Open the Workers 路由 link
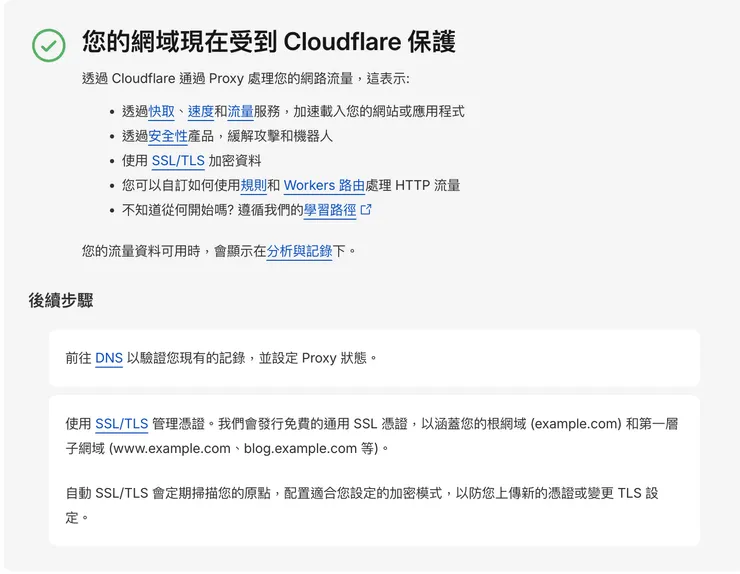The height and width of the screenshot is (574, 740). [x=324, y=185]
